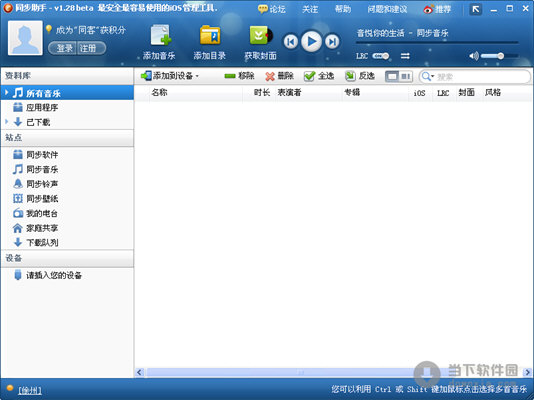Open the 帮助 help menu

coord(343,9)
